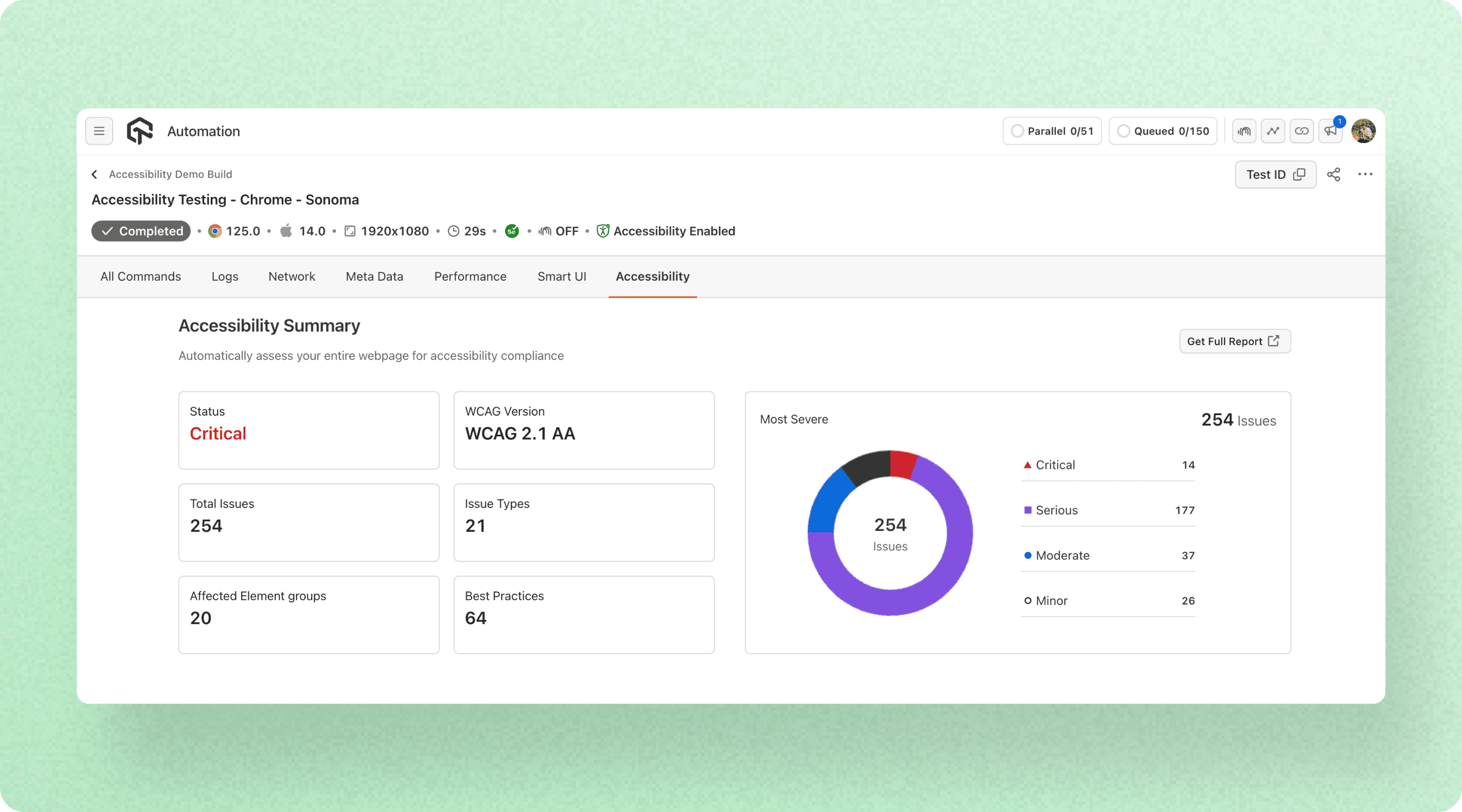Click the Parallel 0/51 status indicator
This screenshot has height=812, width=1462.
click(x=1052, y=131)
